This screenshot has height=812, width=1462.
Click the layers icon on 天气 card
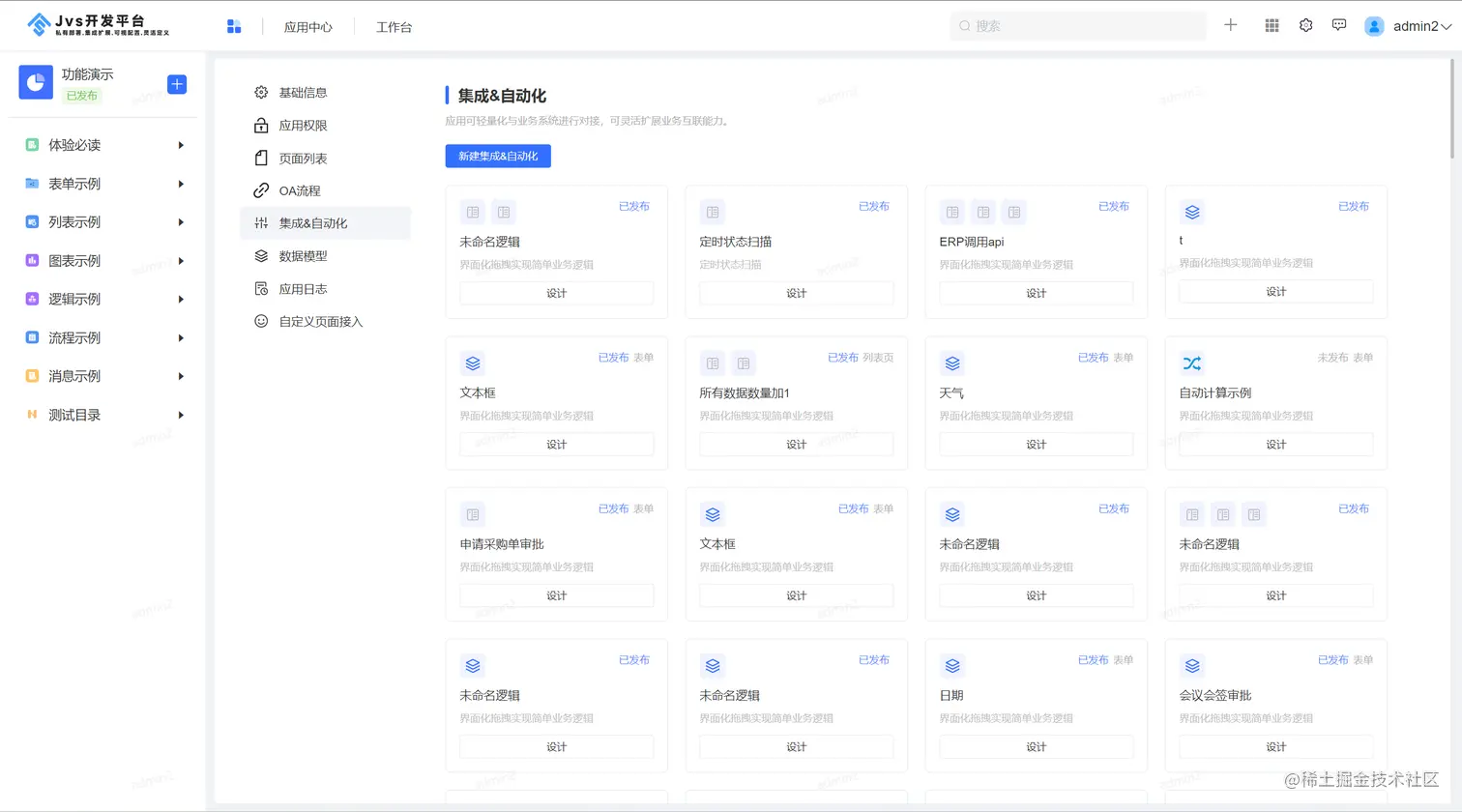click(x=952, y=363)
